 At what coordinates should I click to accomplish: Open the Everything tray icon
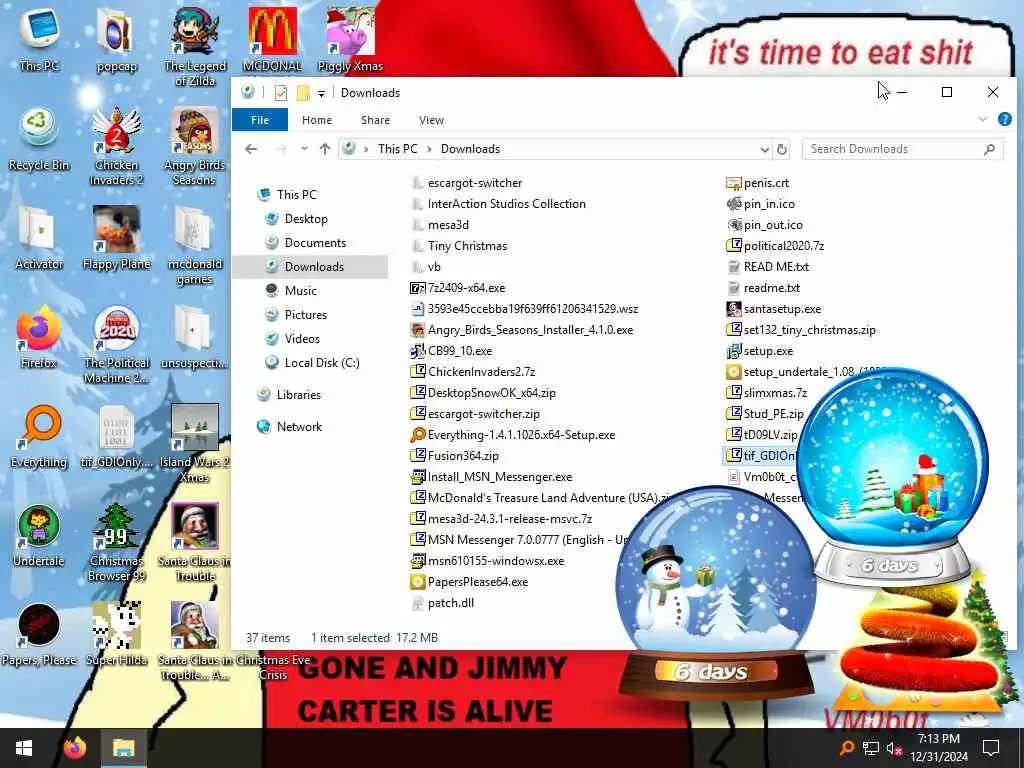(x=846, y=748)
